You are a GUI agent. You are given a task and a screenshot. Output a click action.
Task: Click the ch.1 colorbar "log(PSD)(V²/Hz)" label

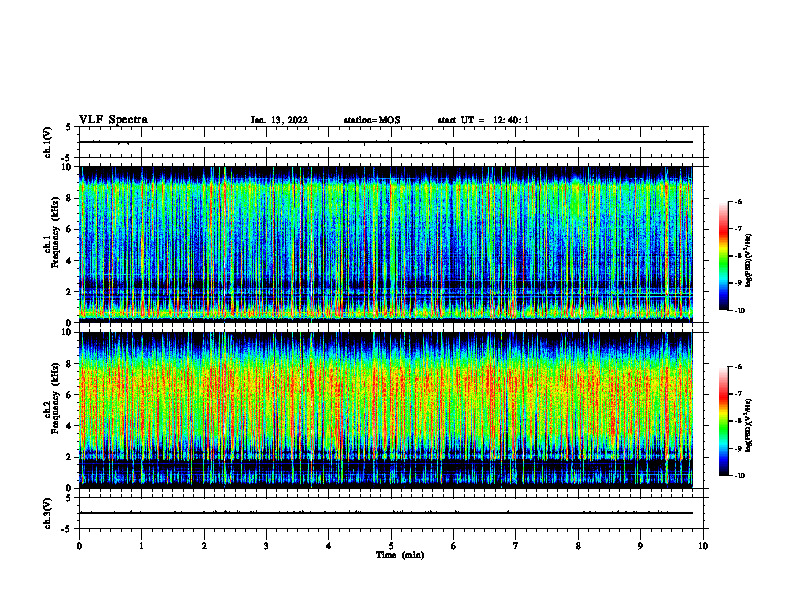[749, 261]
